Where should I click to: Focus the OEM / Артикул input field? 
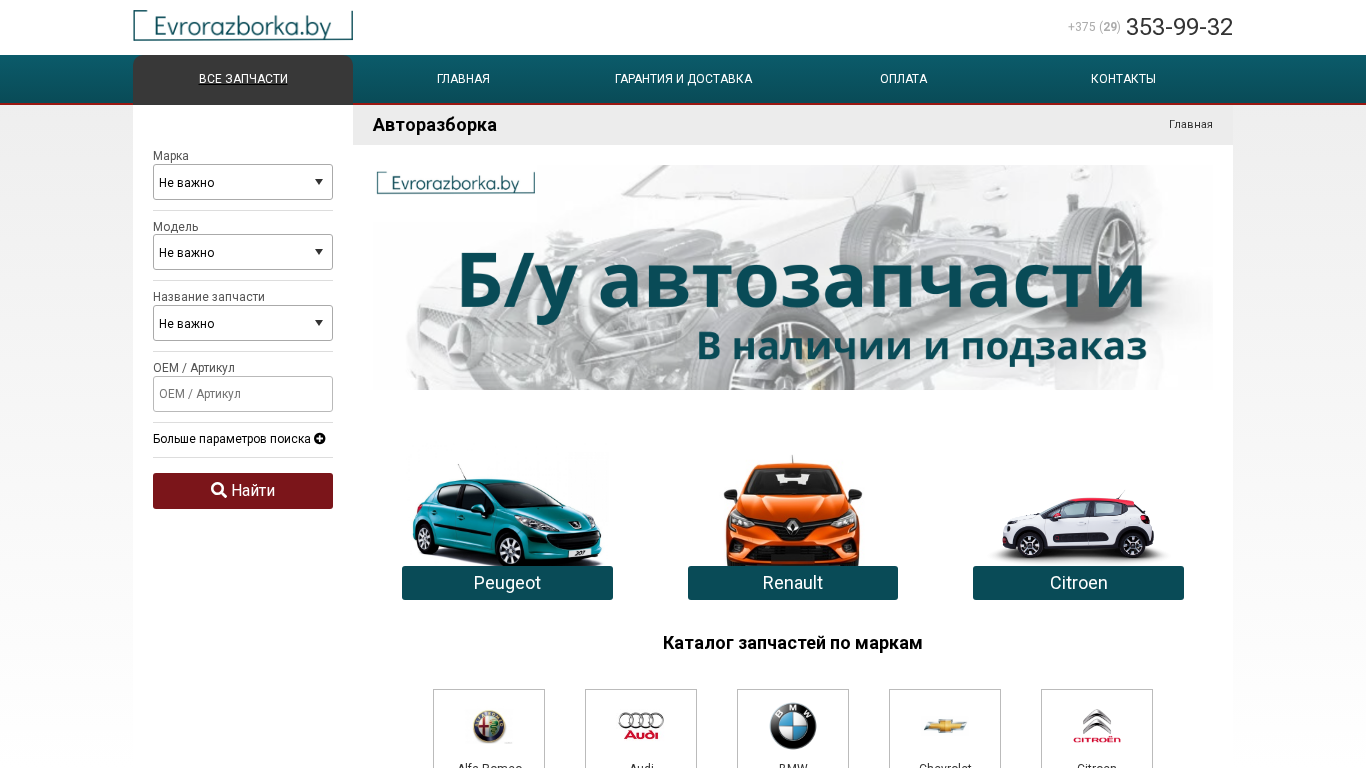pos(243,394)
